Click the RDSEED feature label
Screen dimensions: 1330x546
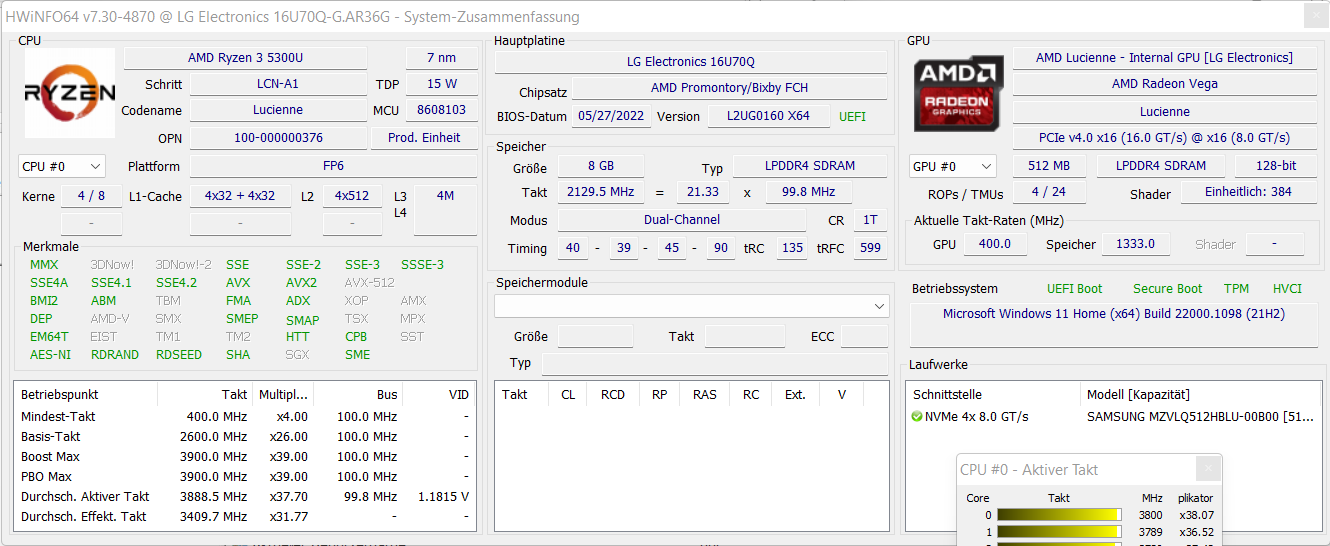pos(179,355)
